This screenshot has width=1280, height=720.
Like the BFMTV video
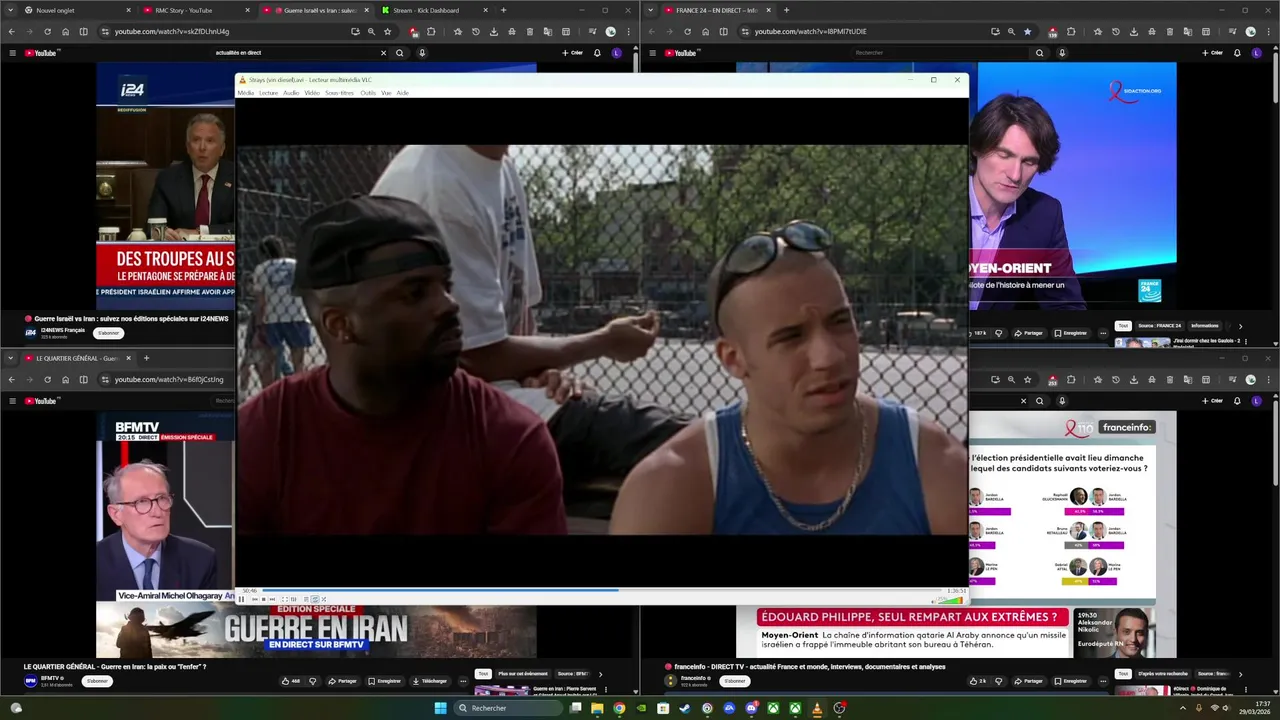(290, 681)
